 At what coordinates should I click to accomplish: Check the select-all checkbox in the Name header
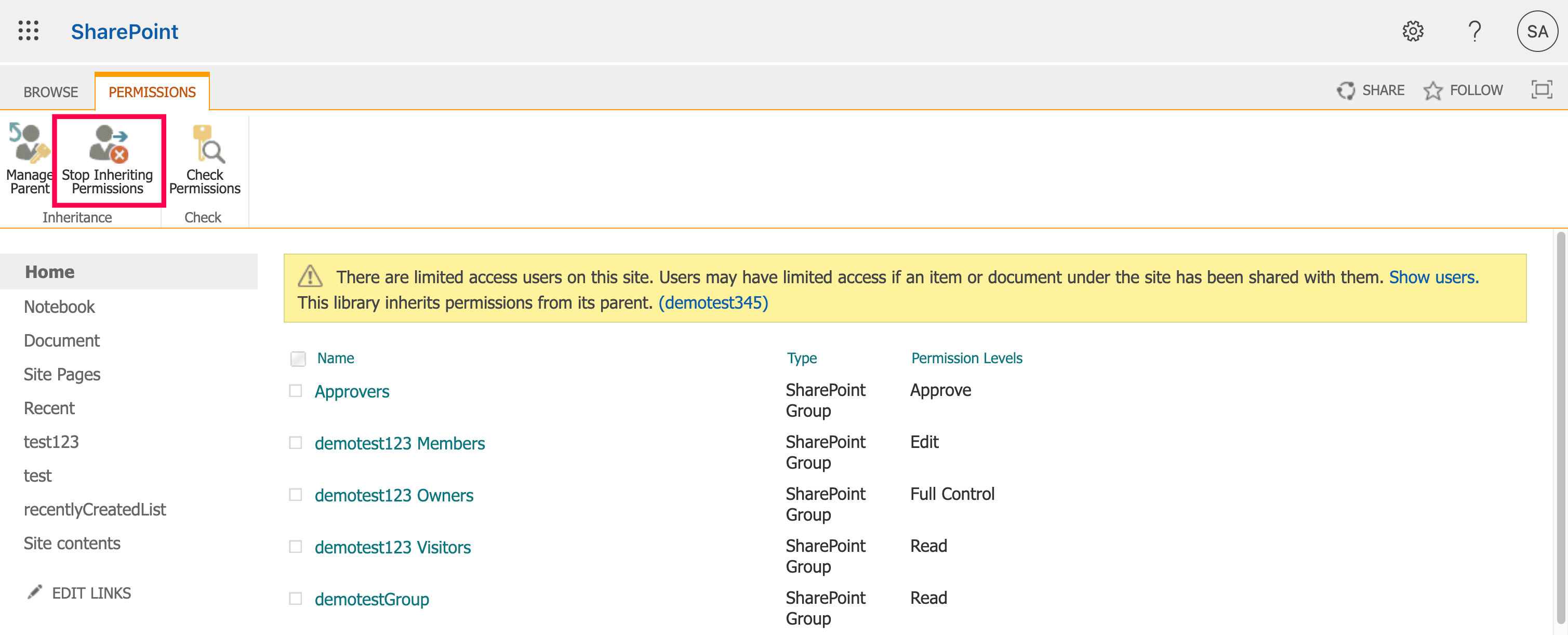(298, 359)
